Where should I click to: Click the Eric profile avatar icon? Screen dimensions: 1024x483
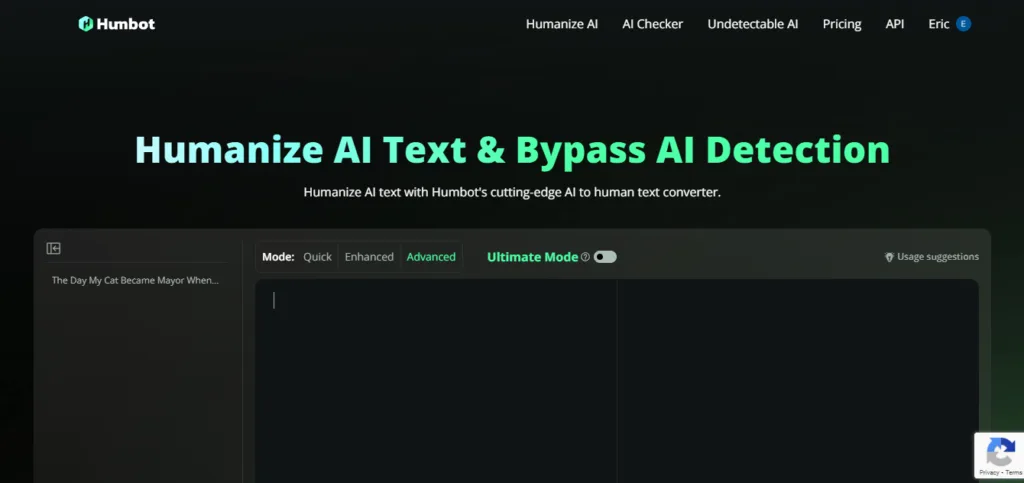pyautogui.click(x=963, y=24)
